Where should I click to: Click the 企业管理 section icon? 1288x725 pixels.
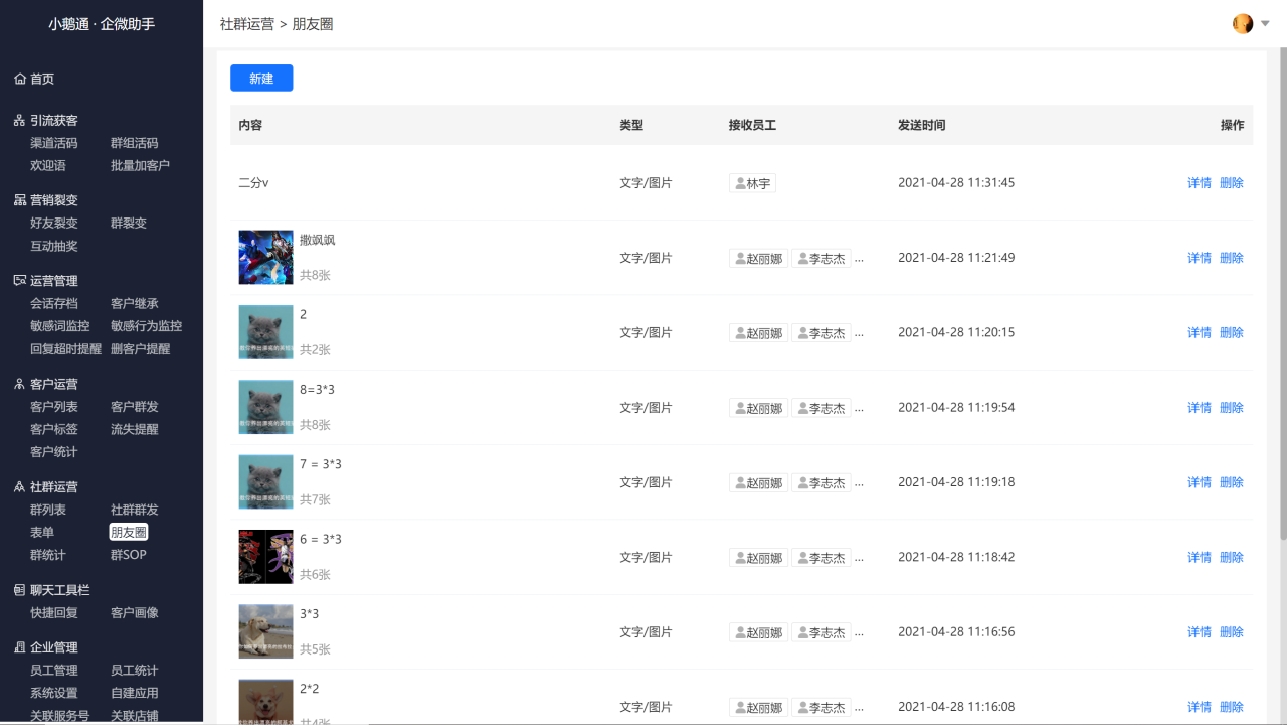pyautogui.click(x=20, y=647)
